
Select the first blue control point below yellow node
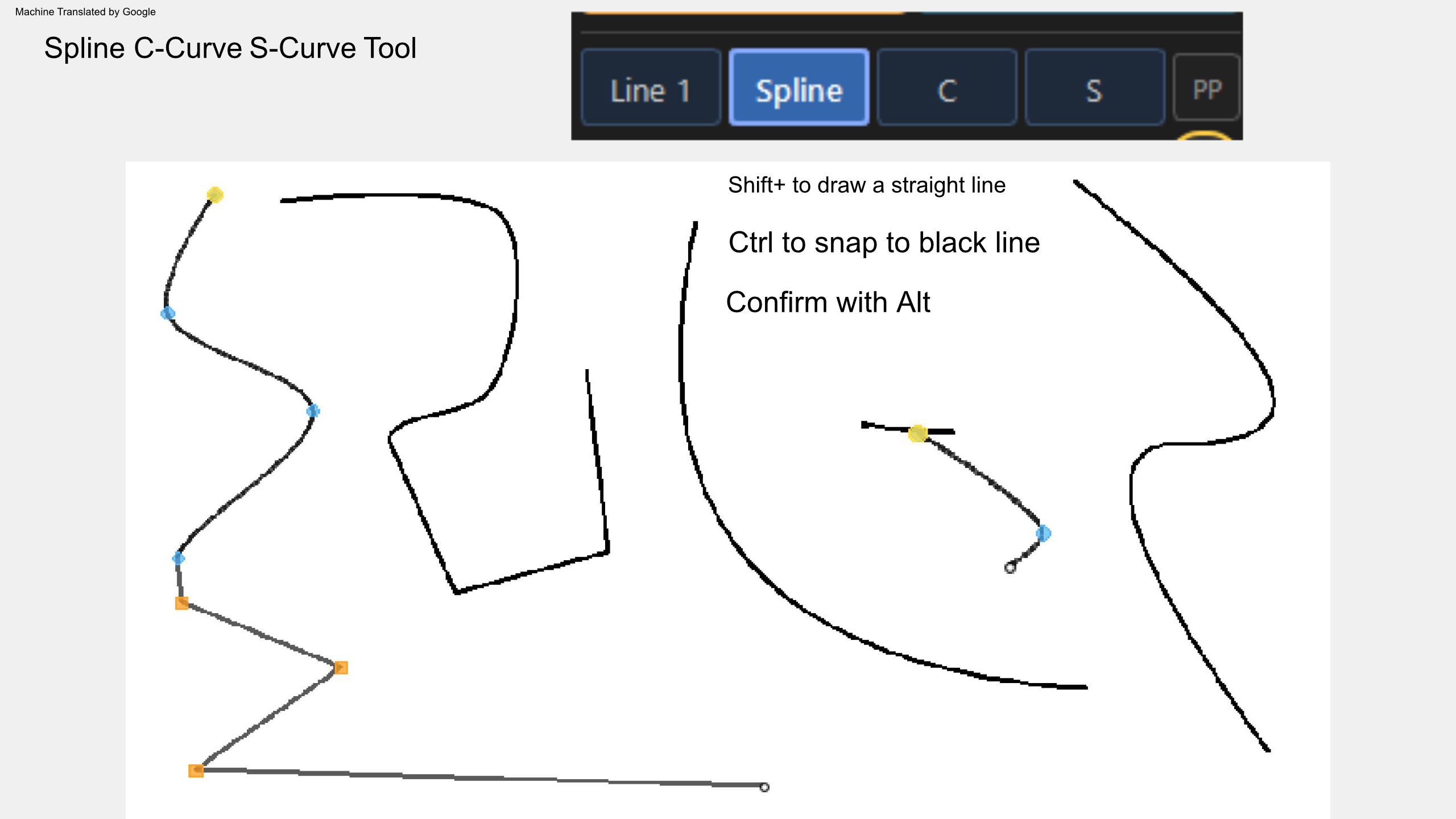(x=168, y=313)
